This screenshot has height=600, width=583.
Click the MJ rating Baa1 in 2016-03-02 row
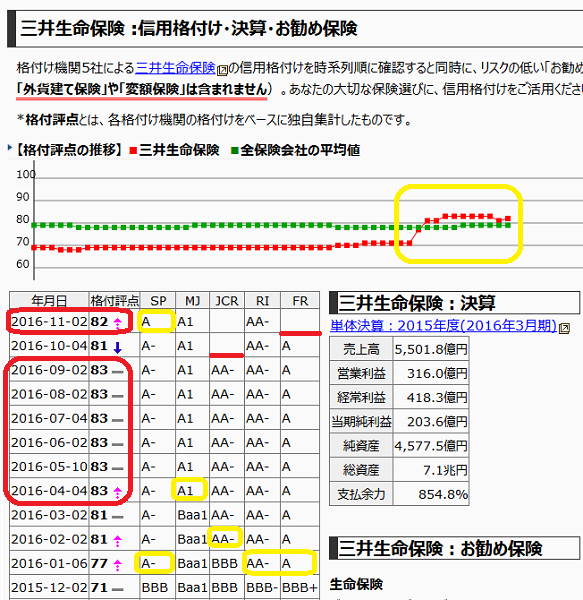pyautogui.click(x=192, y=515)
